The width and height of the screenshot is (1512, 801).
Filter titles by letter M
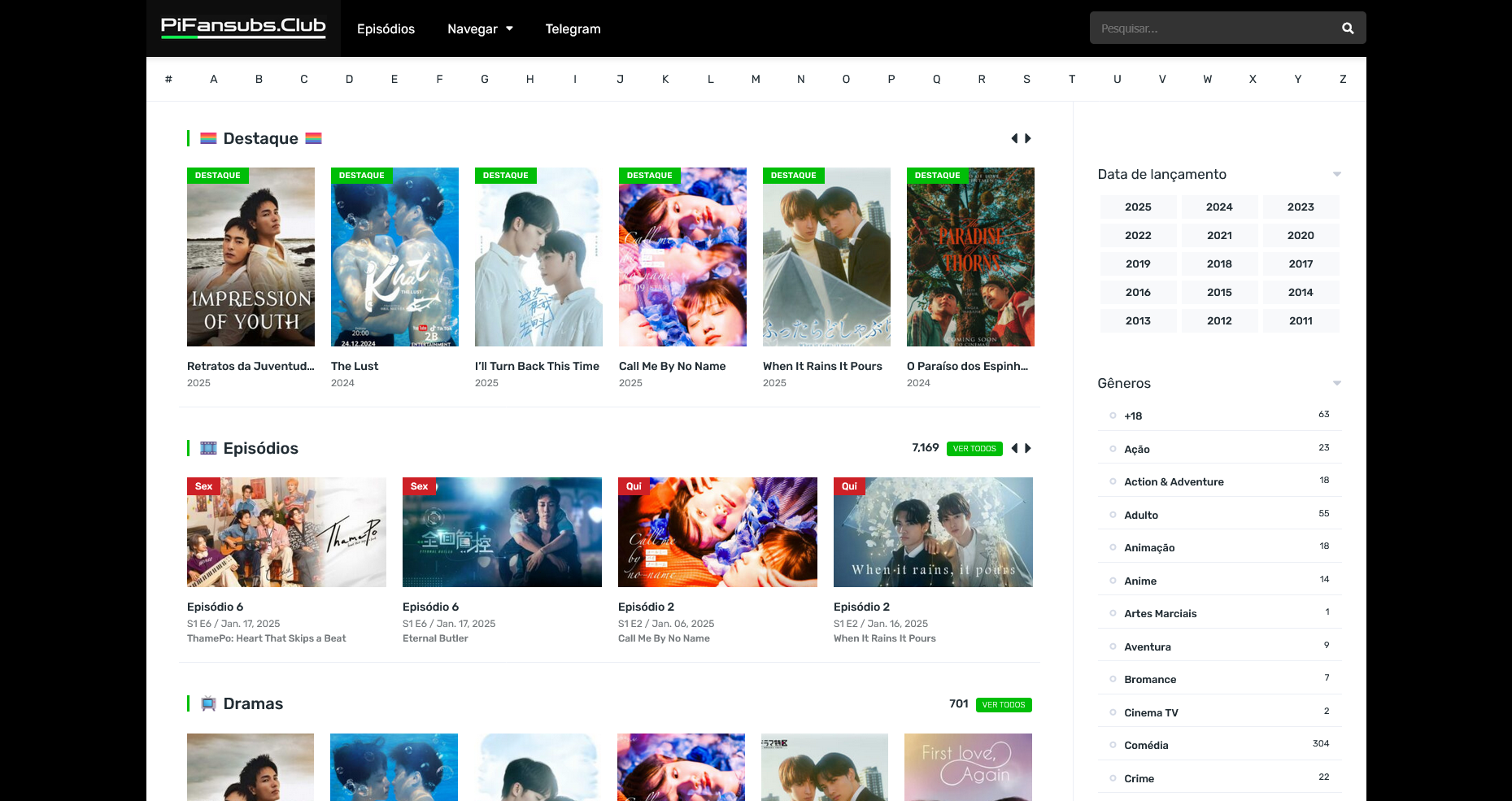coord(756,80)
